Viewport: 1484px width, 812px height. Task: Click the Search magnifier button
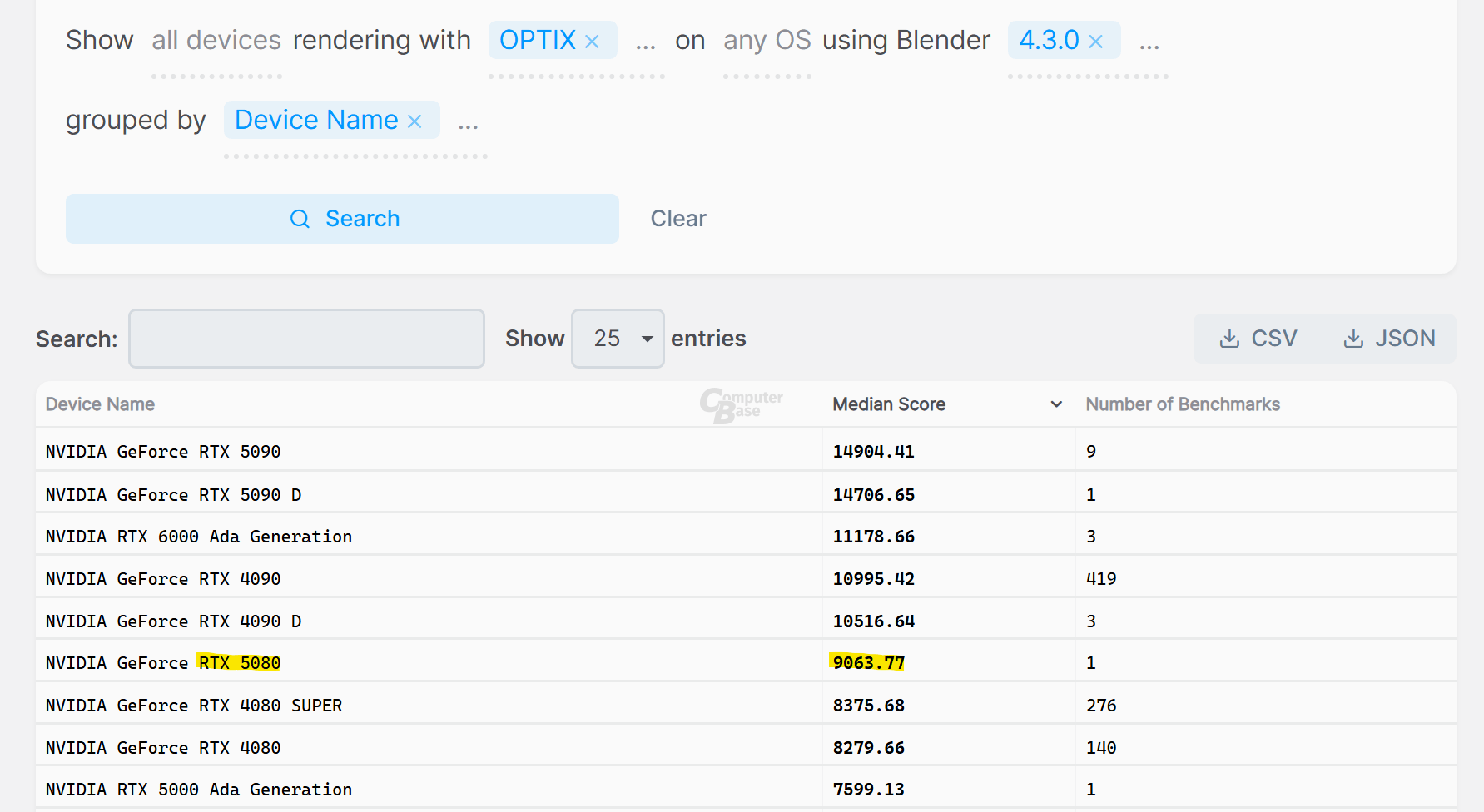pos(342,219)
